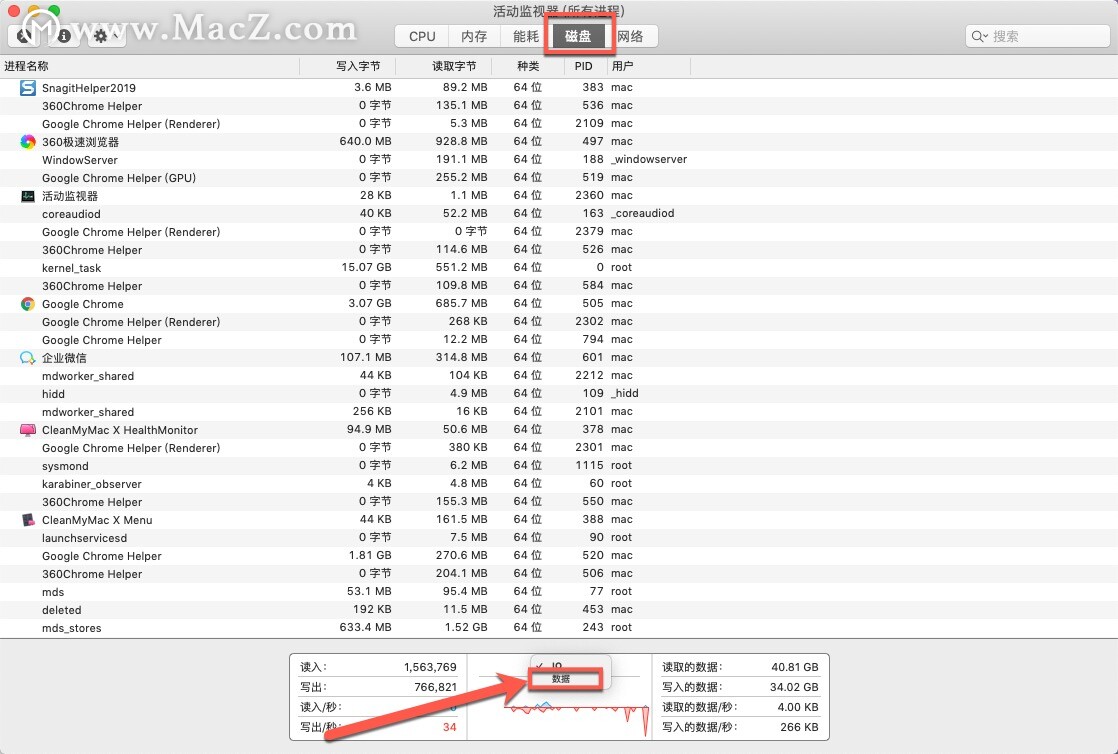This screenshot has width=1118, height=754.
Task: Sort by the 用户 column header
Action: coord(648,66)
